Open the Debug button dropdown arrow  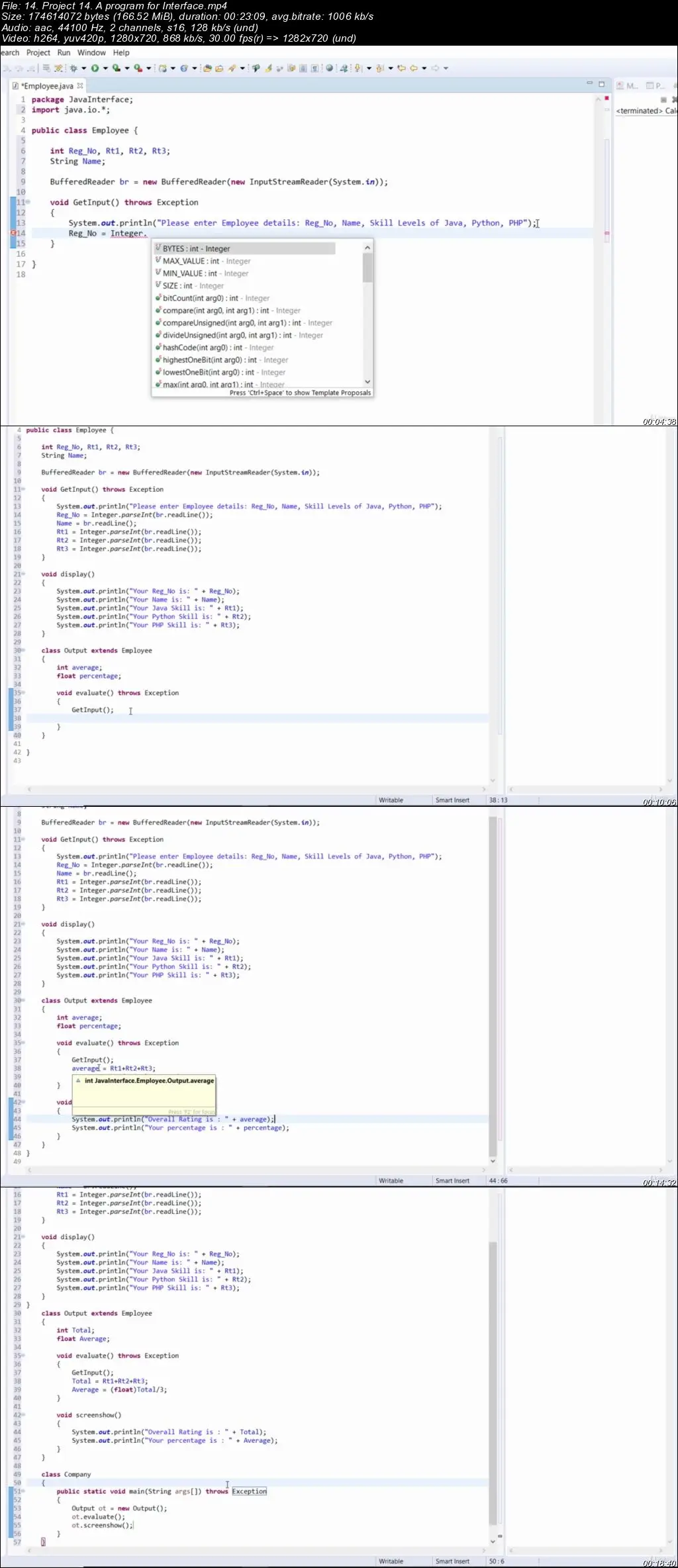84,68
